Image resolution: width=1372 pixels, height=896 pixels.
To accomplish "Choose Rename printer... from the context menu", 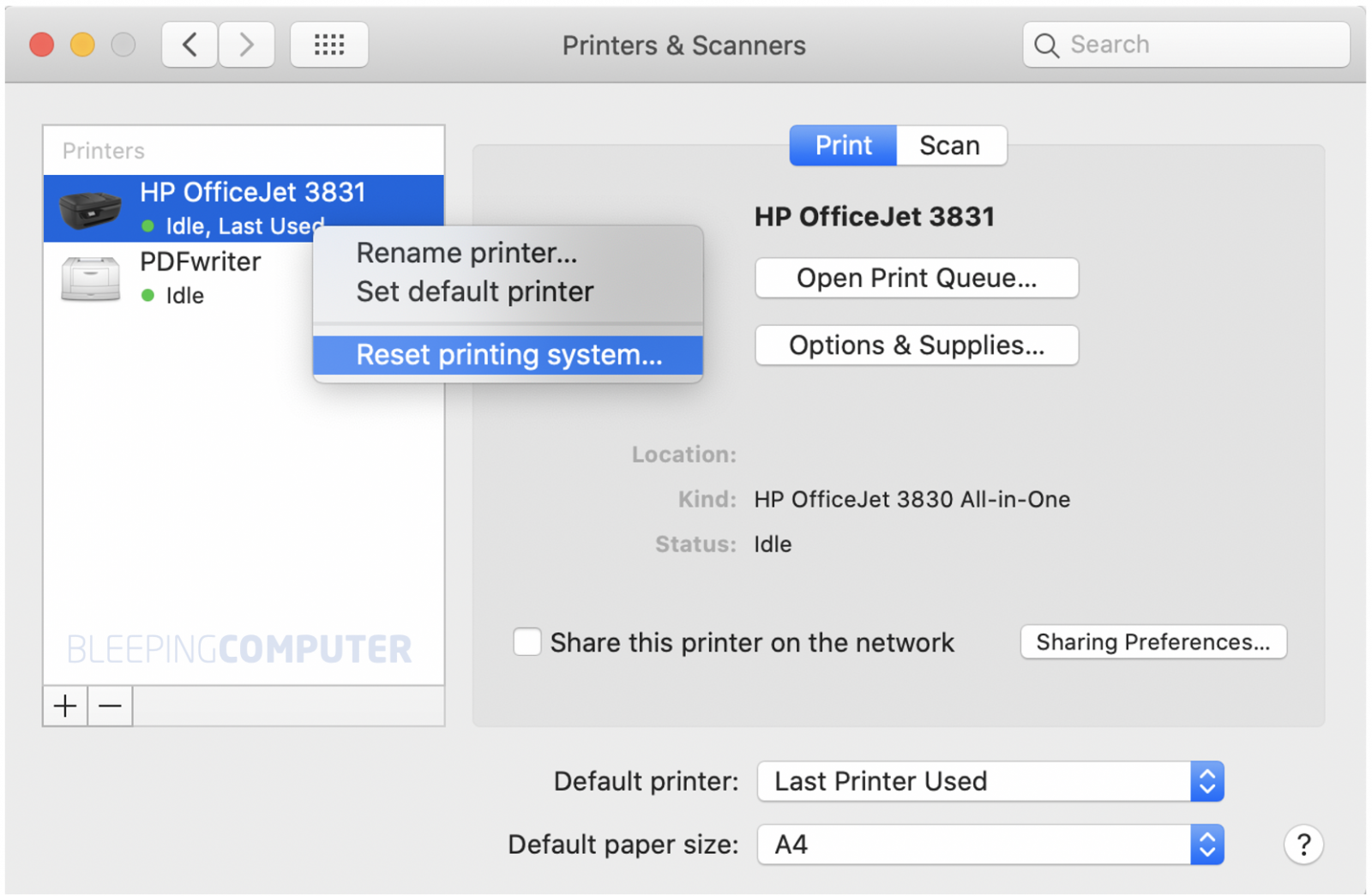I will coord(508,253).
